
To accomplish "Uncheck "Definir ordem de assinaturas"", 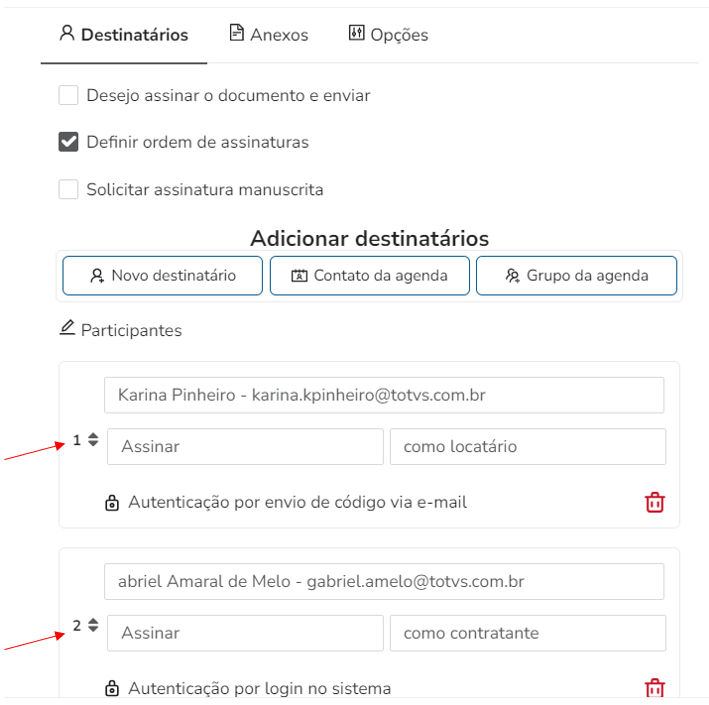I will pos(68,142).
